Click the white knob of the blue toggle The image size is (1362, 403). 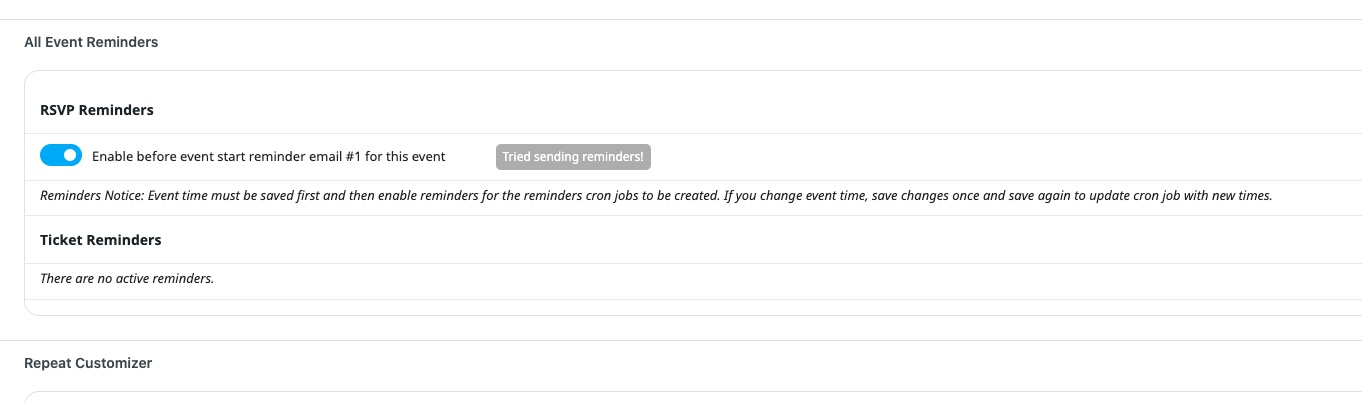click(x=70, y=156)
